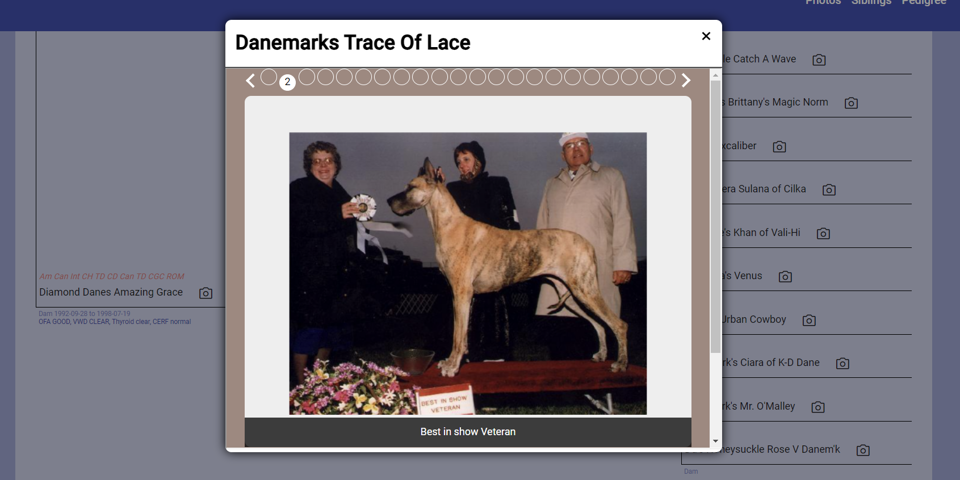Image resolution: width=960 pixels, height=480 pixels.
Task: Select the current photo dot labeled 2
Action: click(287, 82)
